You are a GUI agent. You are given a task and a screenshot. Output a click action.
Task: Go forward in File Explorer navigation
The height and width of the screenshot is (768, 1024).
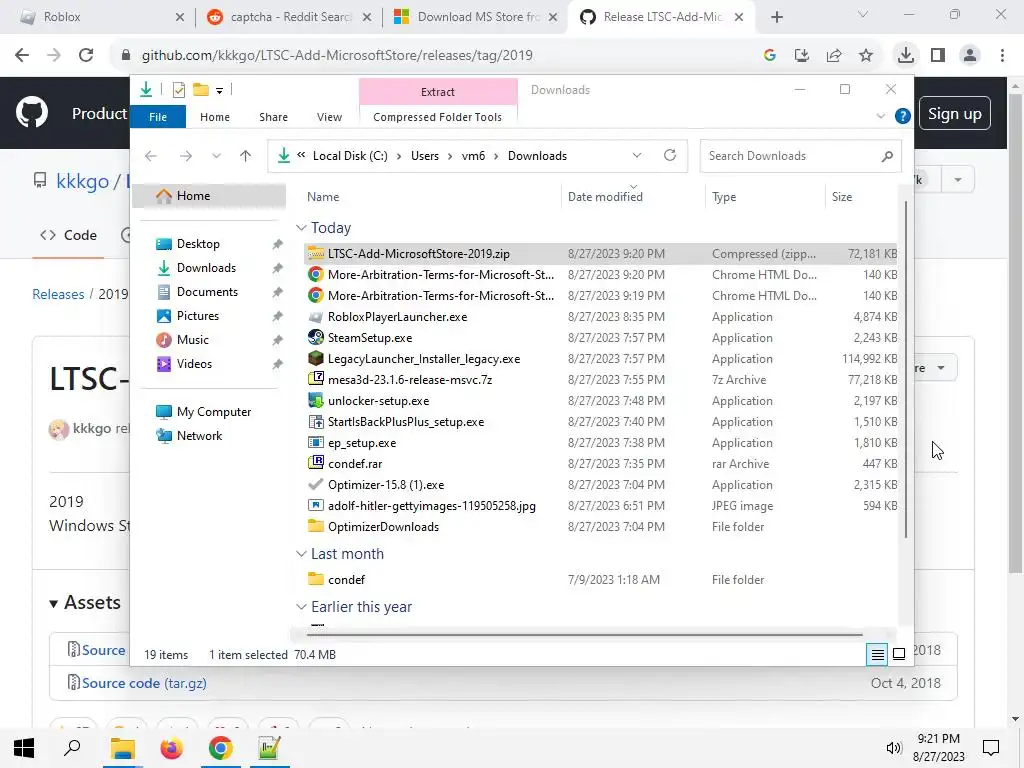(x=185, y=155)
